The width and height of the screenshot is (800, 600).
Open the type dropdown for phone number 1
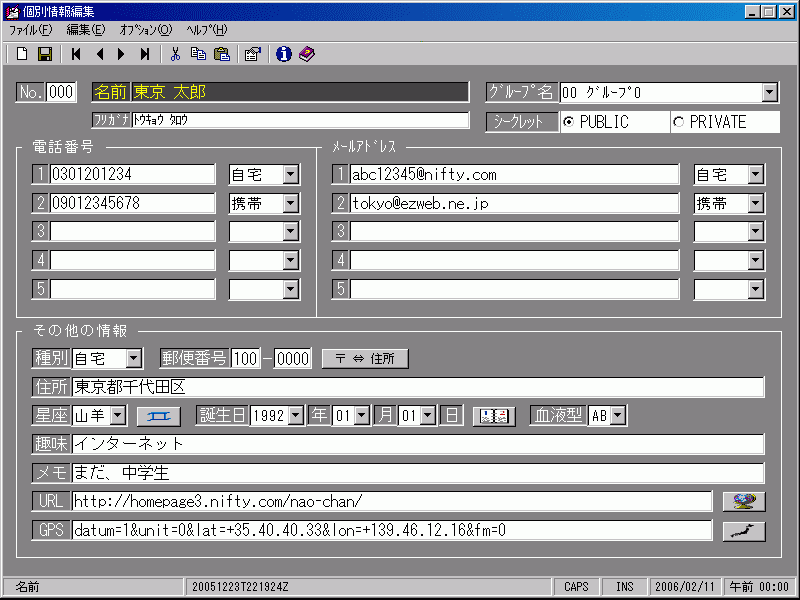point(291,174)
